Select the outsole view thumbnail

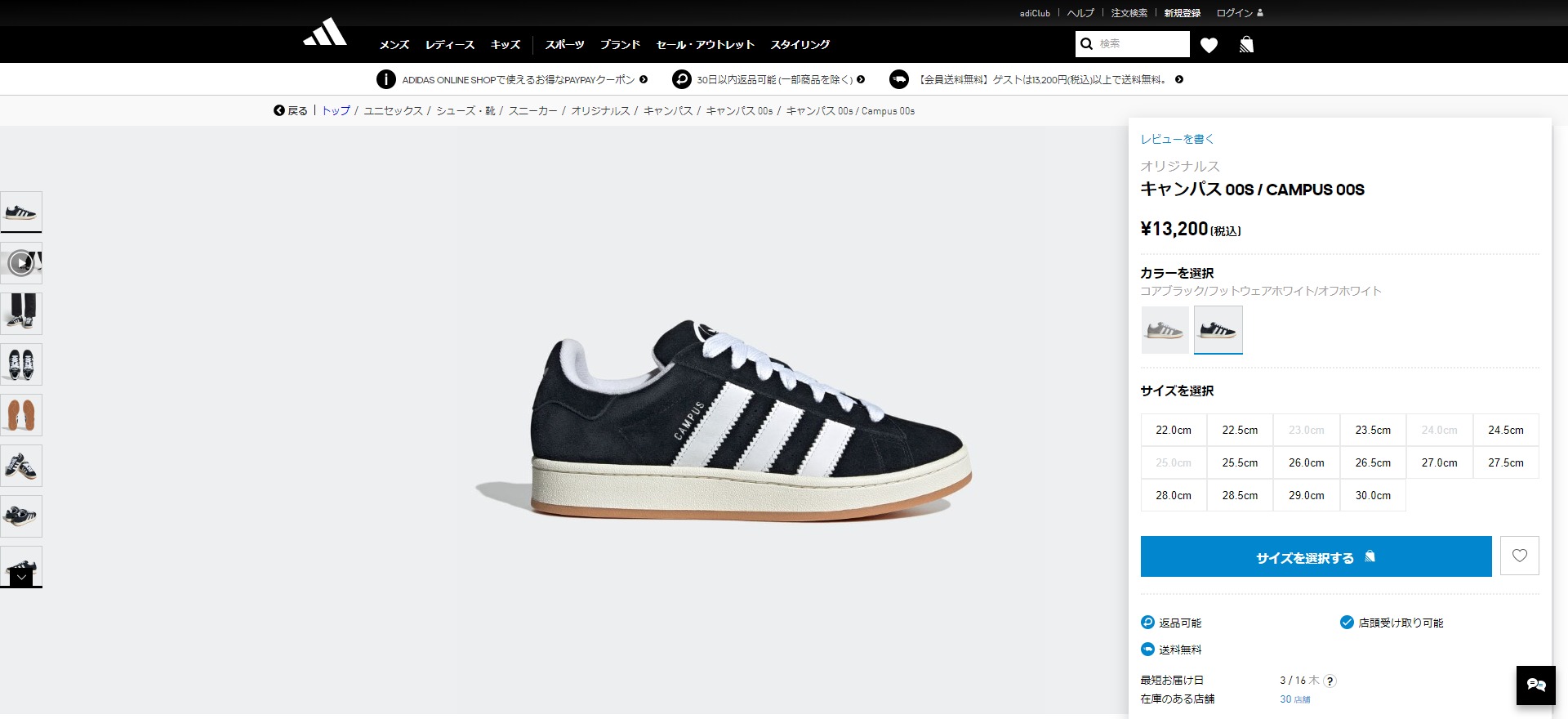click(21, 415)
